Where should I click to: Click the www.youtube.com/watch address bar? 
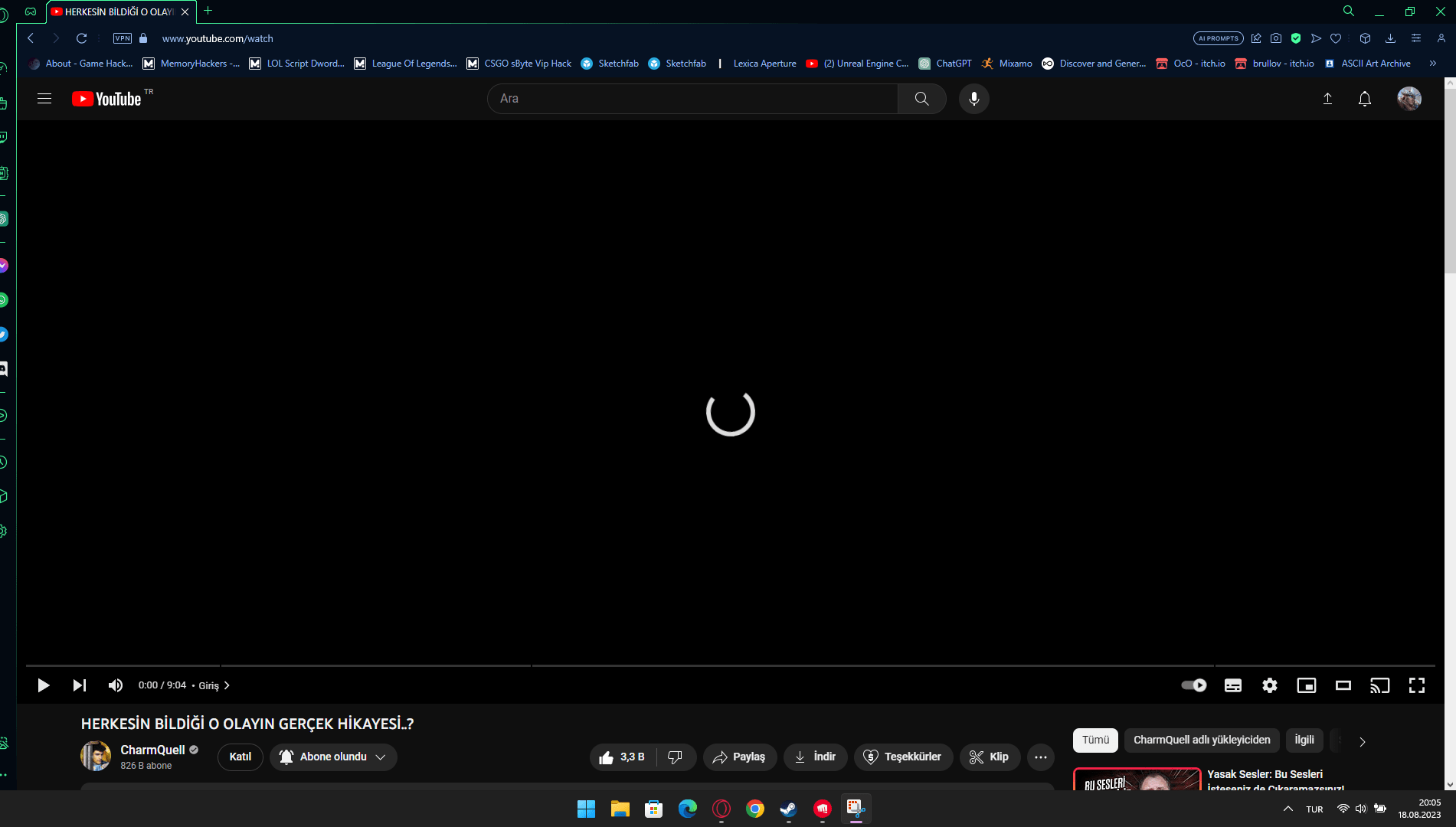point(218,38)
